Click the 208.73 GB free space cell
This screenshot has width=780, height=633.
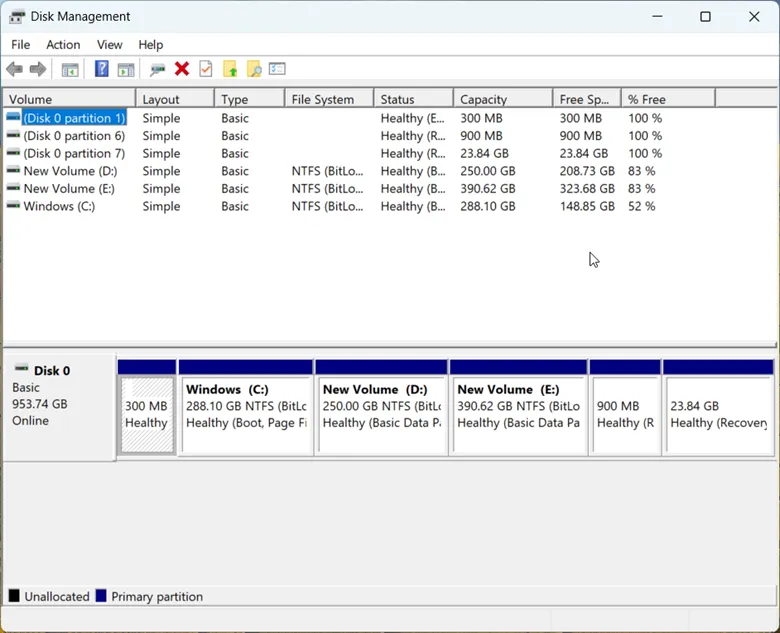coord(587,171)
